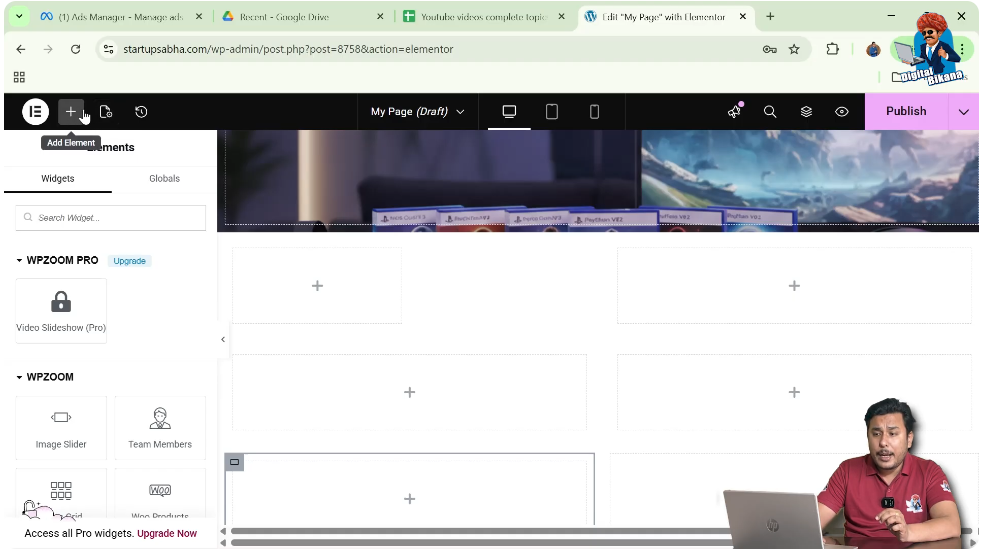The image size is (981, 554).
Task: Open the What's New megaphone icon
Action: (734, 111)
